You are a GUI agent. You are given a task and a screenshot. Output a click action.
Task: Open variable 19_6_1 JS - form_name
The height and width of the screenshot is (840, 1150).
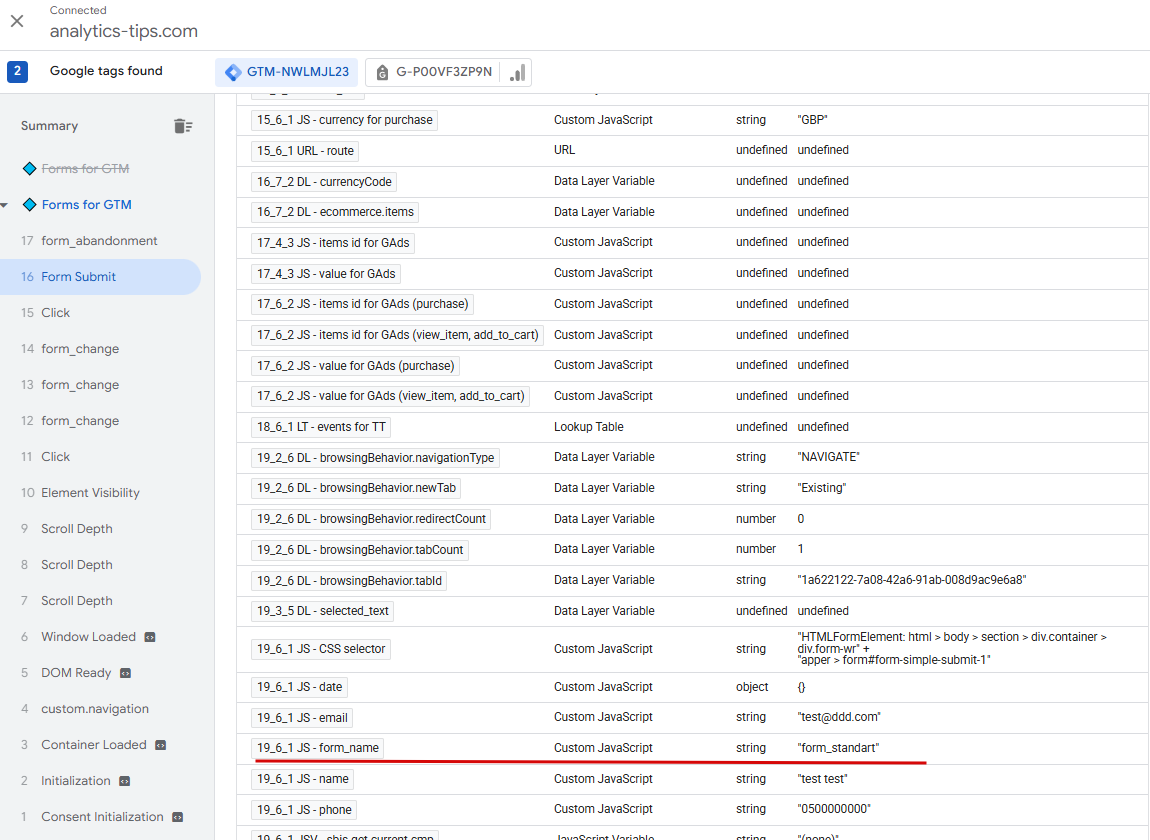coord(318,748)
